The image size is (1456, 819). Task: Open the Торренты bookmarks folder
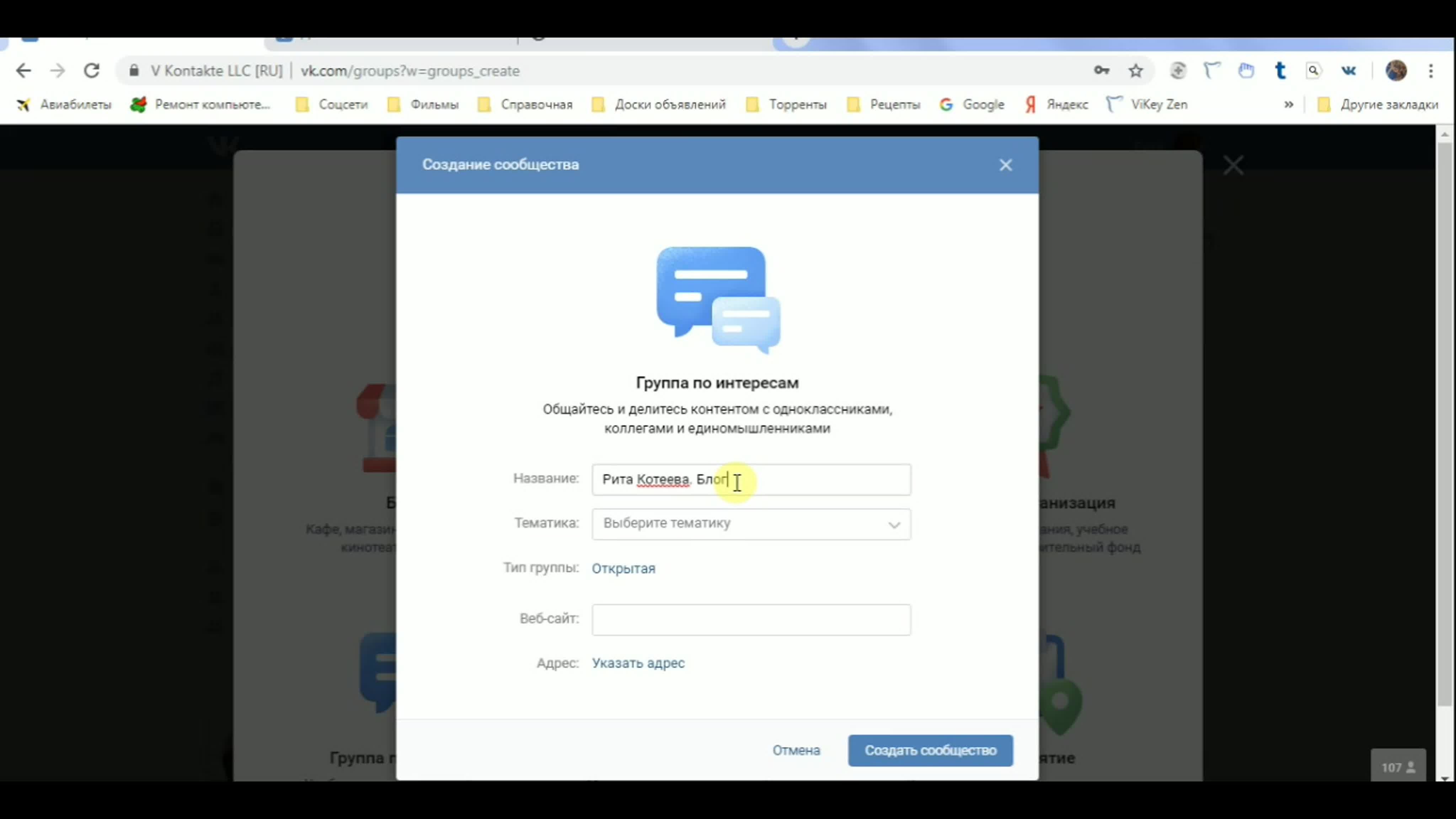tap(786, 105)
